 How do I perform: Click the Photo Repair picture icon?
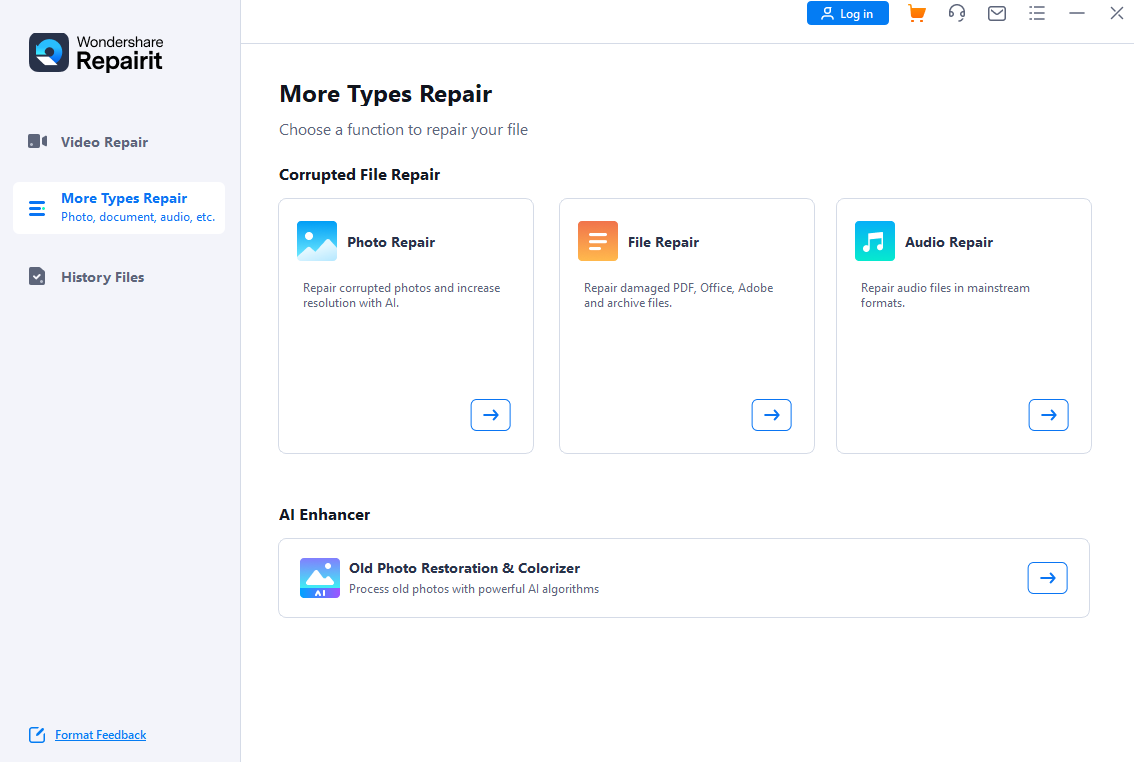317,241
